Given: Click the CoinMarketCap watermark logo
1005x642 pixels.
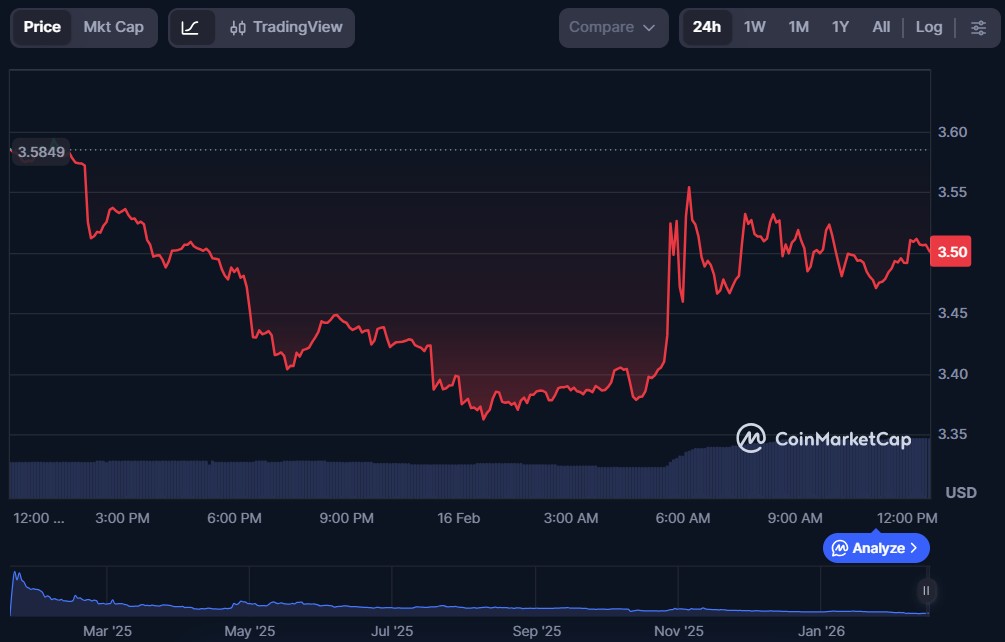Looking at the screenshot, I should pos(823,439).
